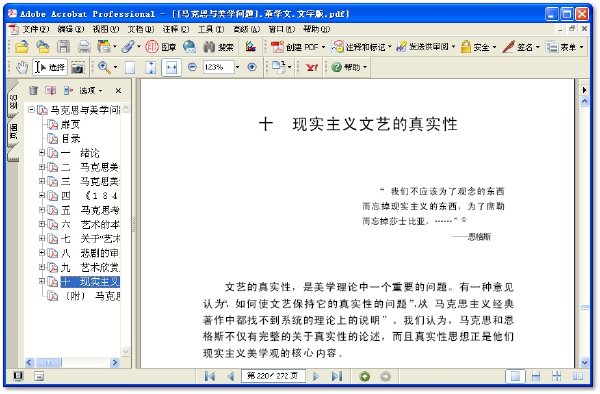The height and width of the screenshot is (394, 600).
Task: Select the Zoom In magnifier tool
Action: tap(104, 68)
